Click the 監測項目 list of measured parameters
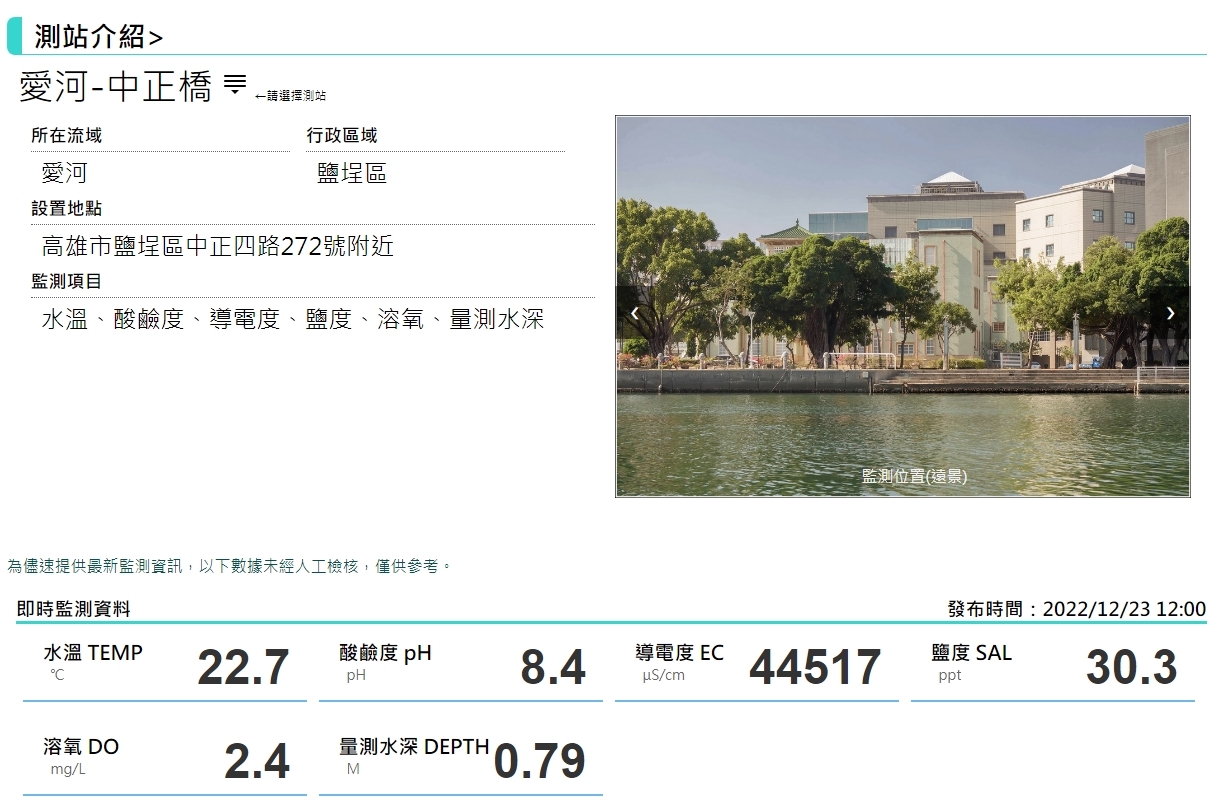The width and height of the screenshot is (1222, 804). tap(292, 320)
